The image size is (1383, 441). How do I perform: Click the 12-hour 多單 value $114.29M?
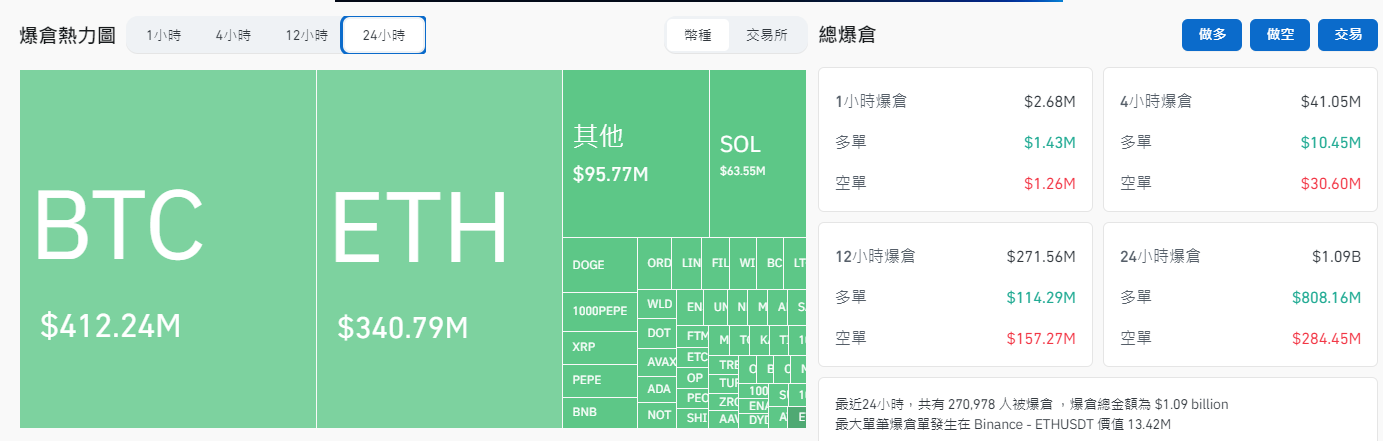[1041, 297]
